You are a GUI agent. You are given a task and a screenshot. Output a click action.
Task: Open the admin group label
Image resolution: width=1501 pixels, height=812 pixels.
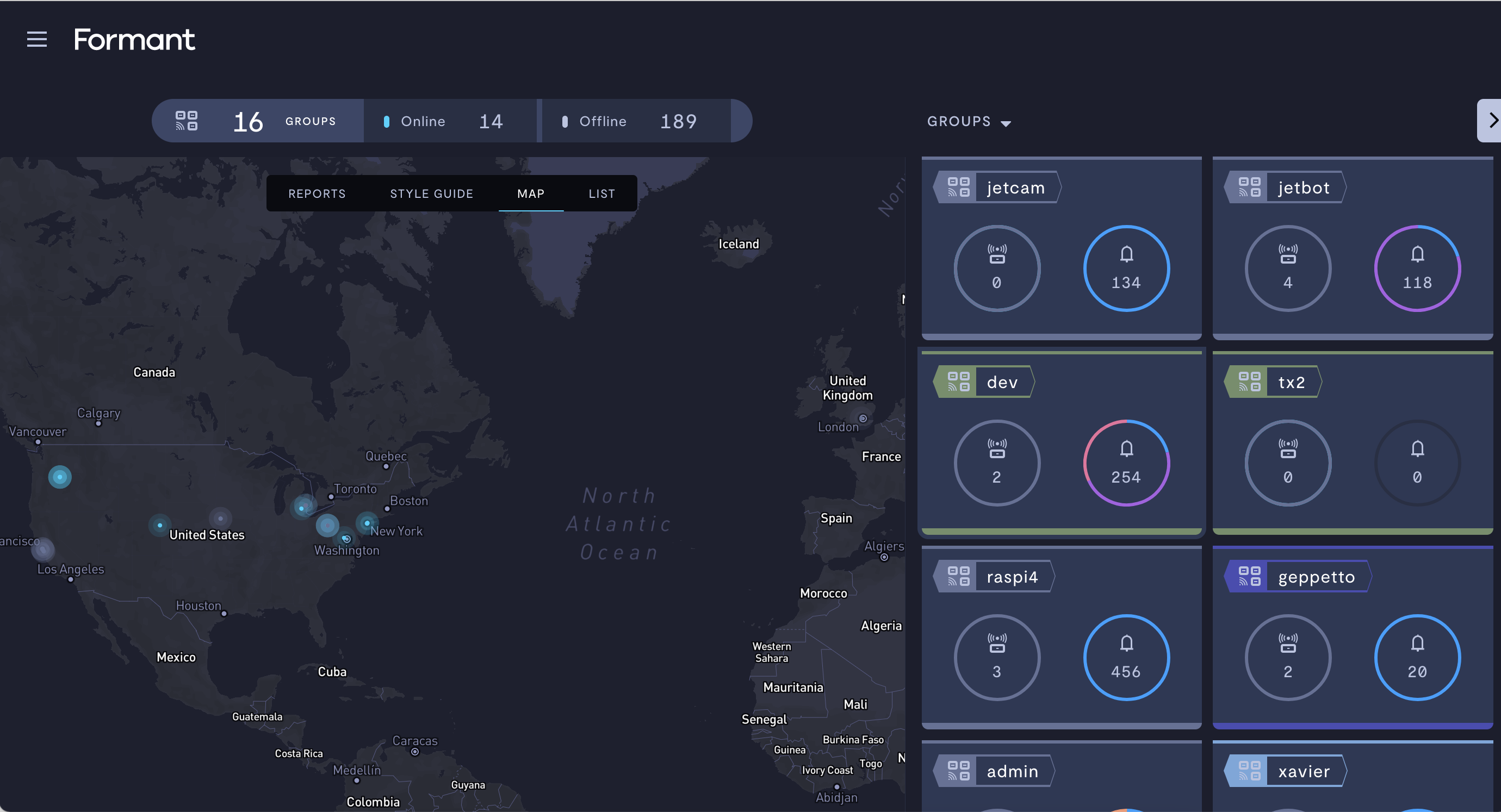(x=1012, y=771)
